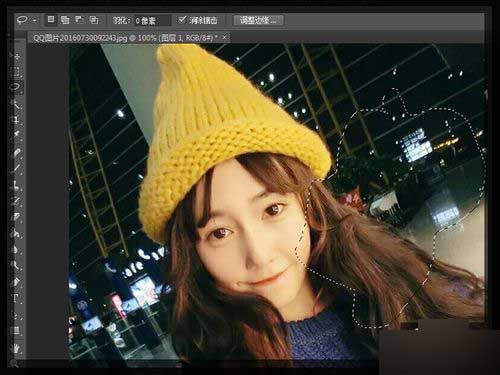Select the Dodge tool
The width and height of the screenshot is (500, 375).
click(16, 265)
